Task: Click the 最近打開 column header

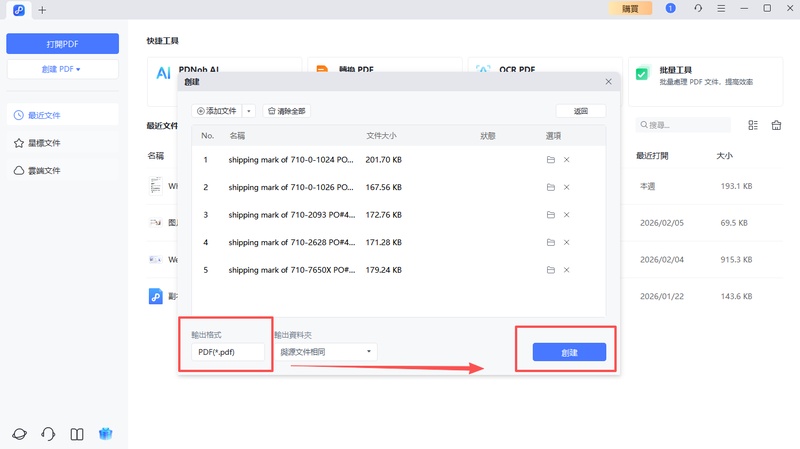Action: tap(652, 156)
